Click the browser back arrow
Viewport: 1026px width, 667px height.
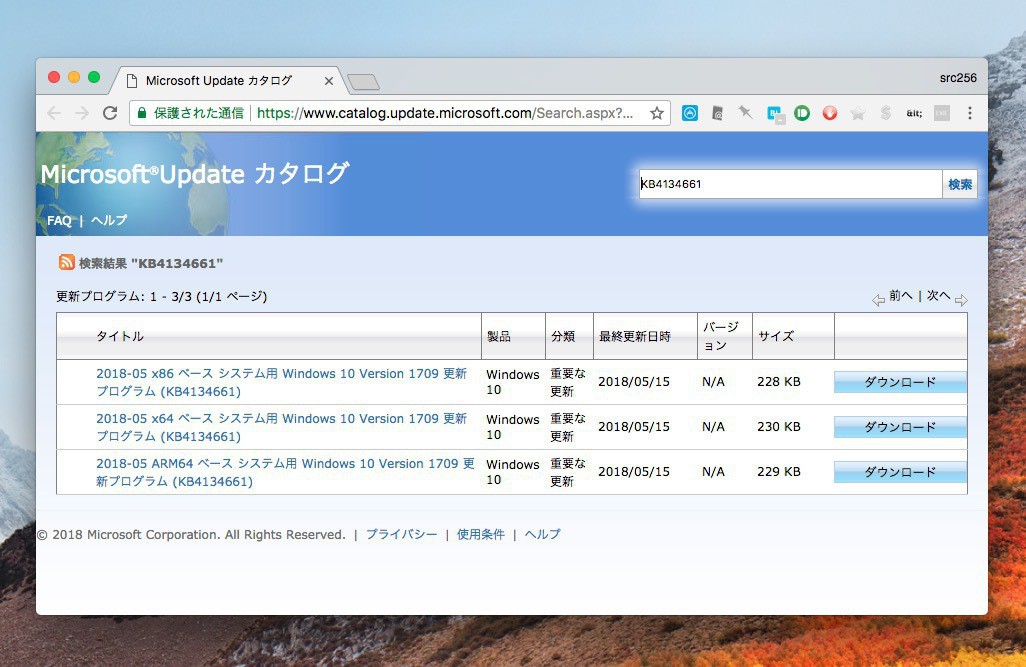[54, 113]
